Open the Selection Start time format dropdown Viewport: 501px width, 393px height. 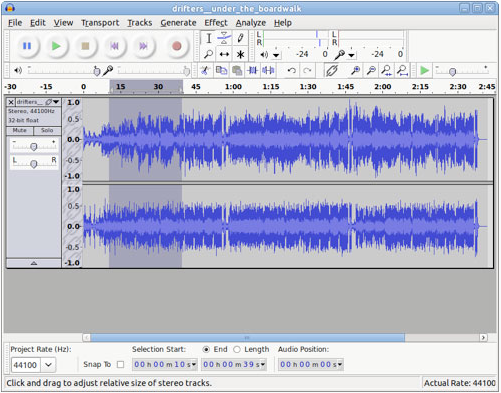point(194,364)
